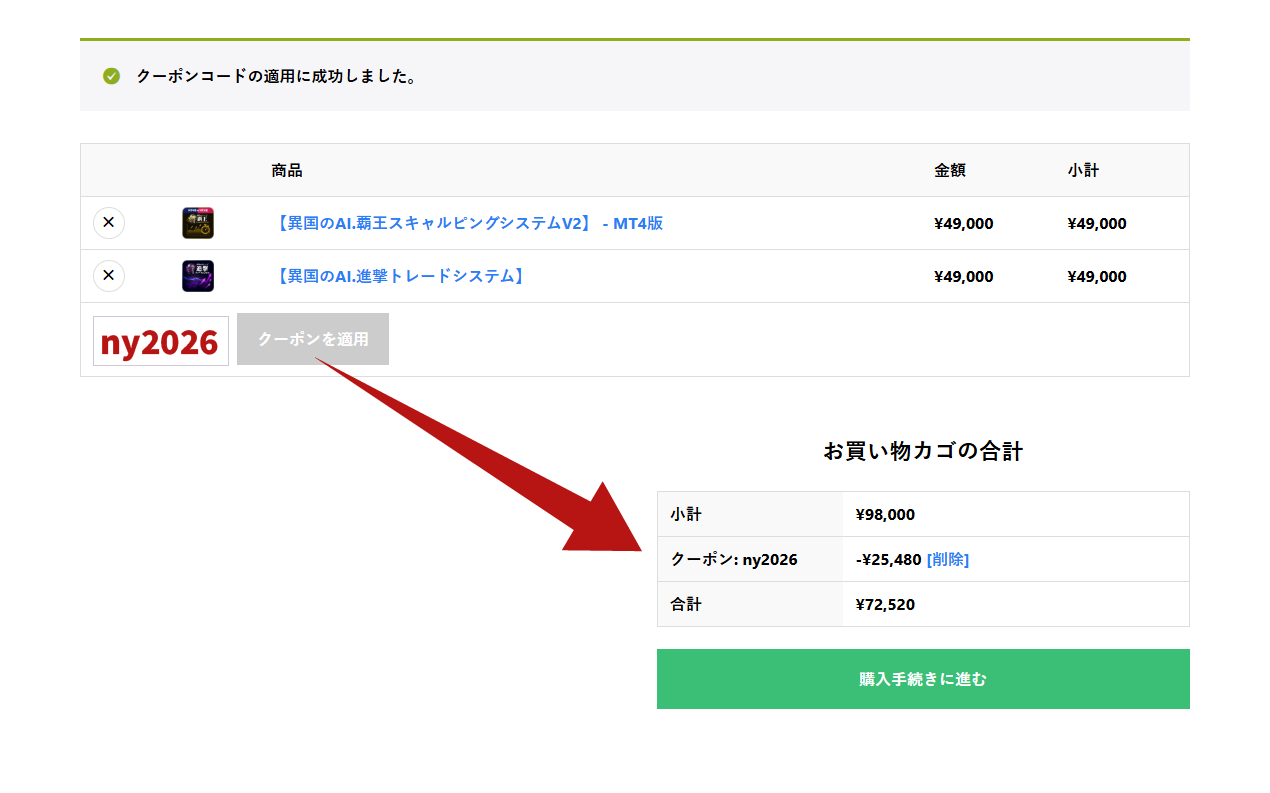Screen dimensions: 1270x793
Task: Click the coupon success message text
Action: pyautogui.click(x=277, y=76)
